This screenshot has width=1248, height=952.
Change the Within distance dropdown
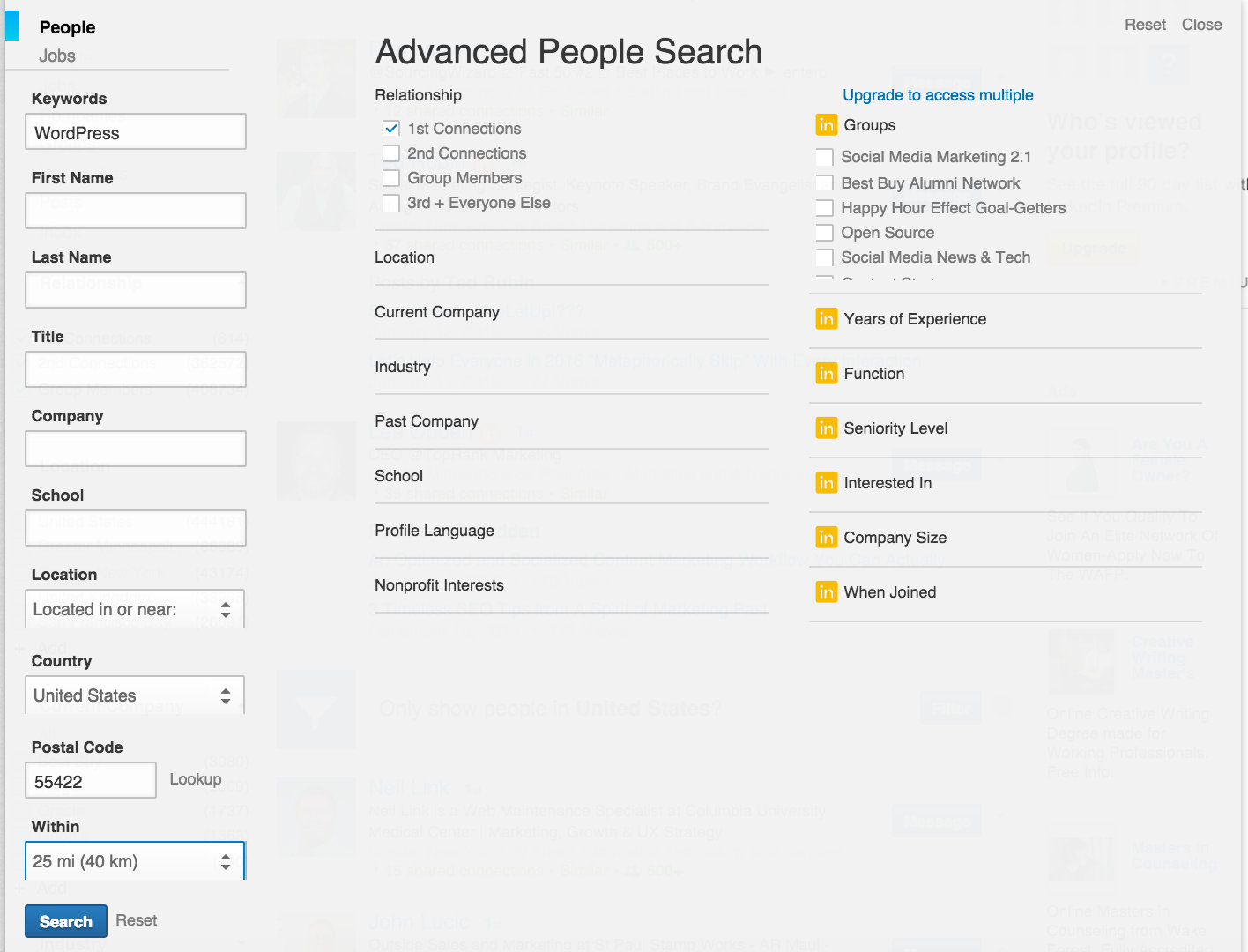point(135,860)
